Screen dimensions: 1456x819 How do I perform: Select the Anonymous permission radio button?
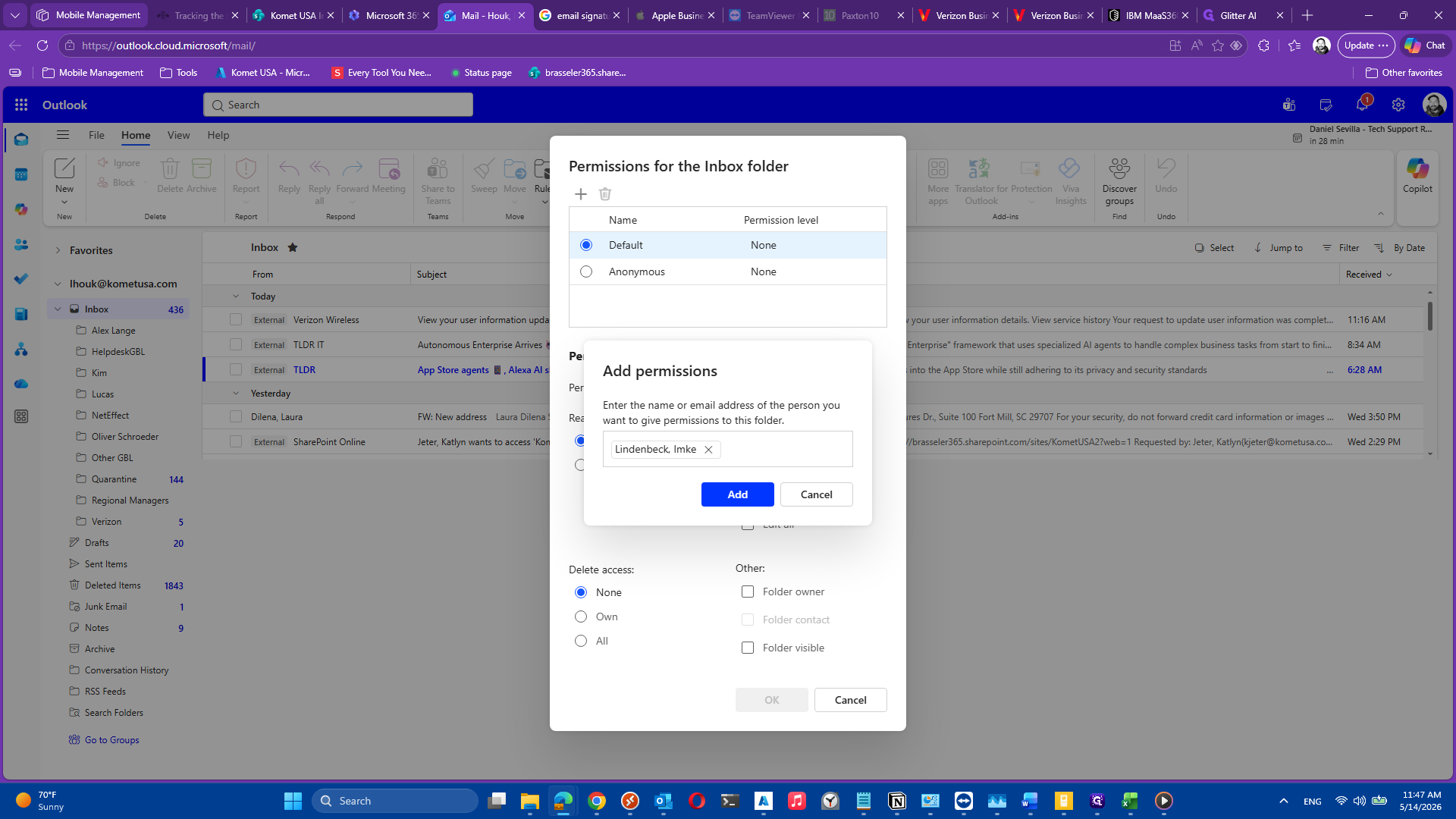[586, 271]
